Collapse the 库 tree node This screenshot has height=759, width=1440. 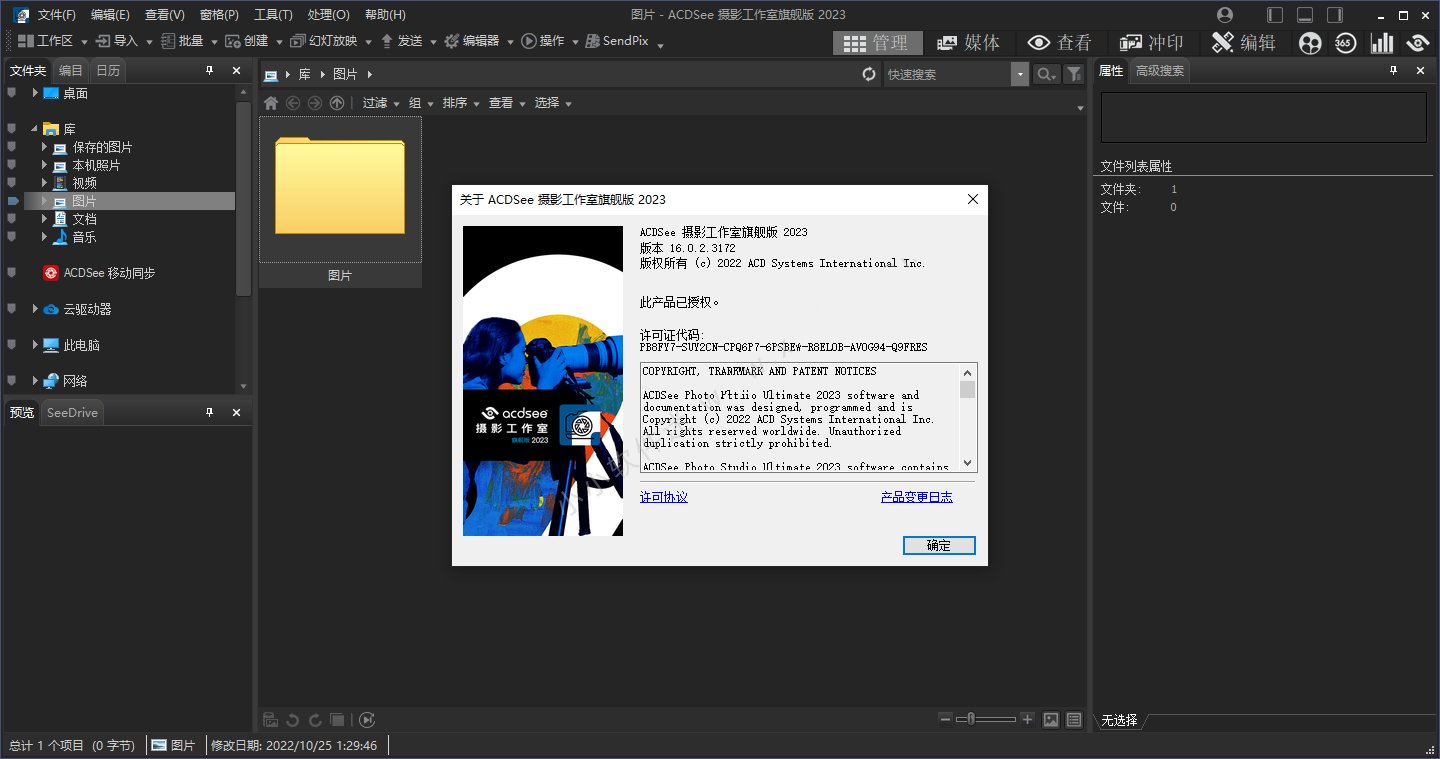click(35, 129)
